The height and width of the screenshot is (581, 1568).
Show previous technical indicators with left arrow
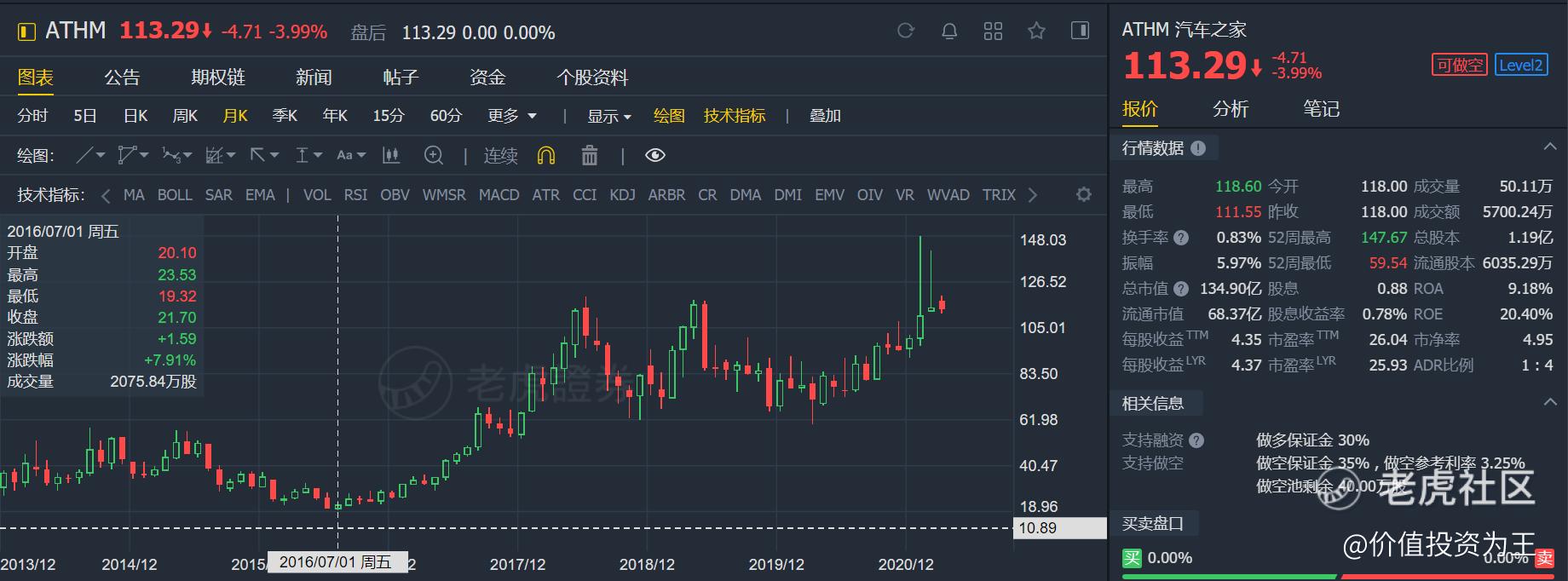(106, 195)
